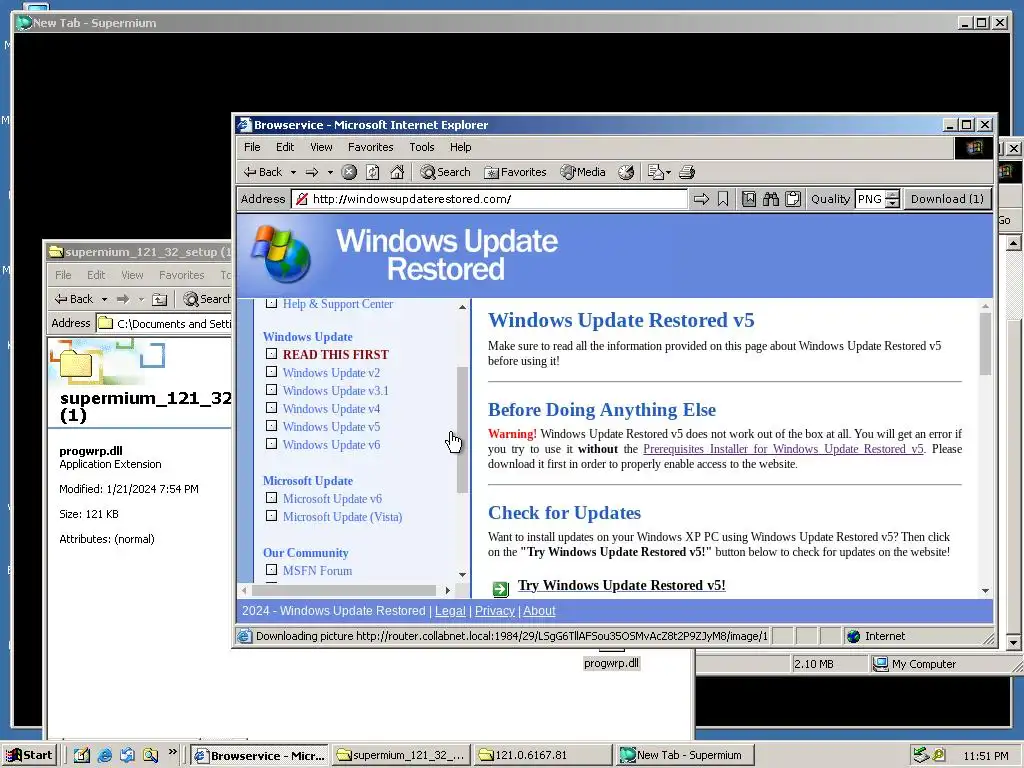This screenshot has width=1024, height=768.
Task: Click the Start button
Action: (x=29, y=756)
